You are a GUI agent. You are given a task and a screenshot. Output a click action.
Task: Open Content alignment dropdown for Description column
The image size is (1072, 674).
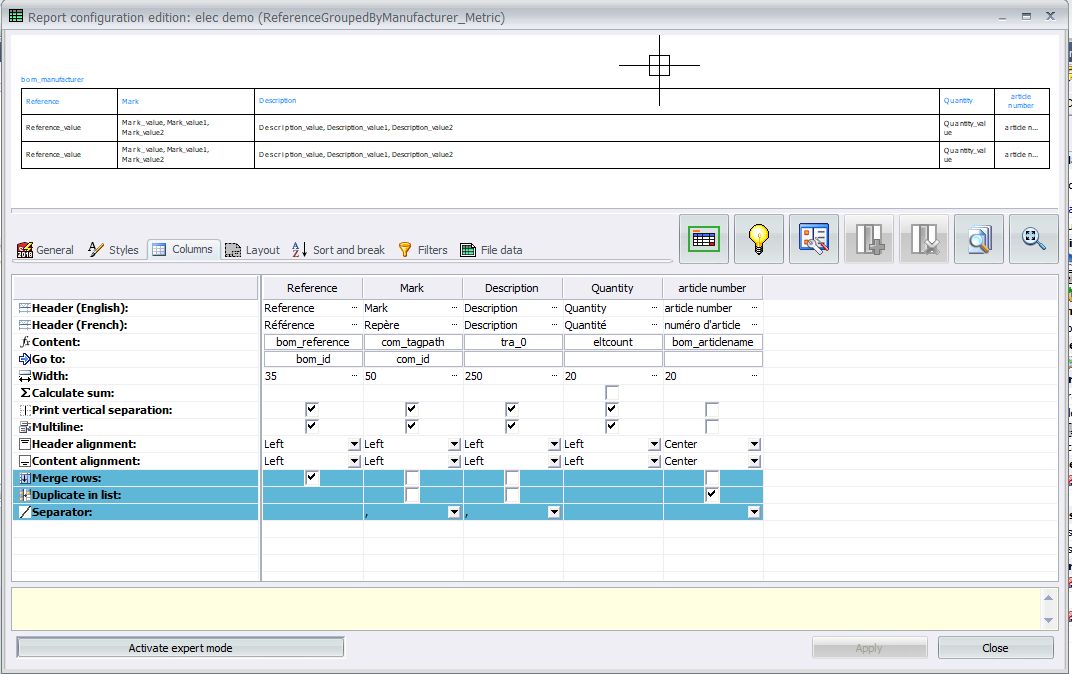pyautogui.click(x=554, y=461)
